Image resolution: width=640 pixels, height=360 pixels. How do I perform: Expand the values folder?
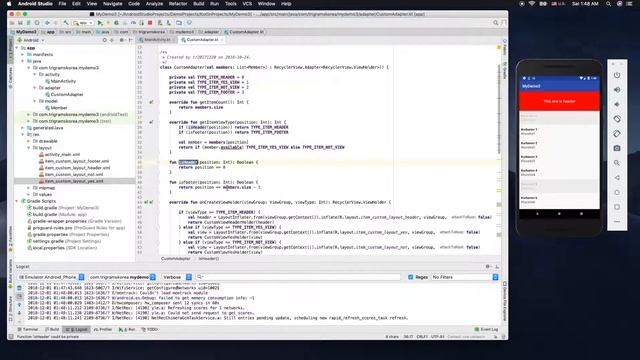29,195
